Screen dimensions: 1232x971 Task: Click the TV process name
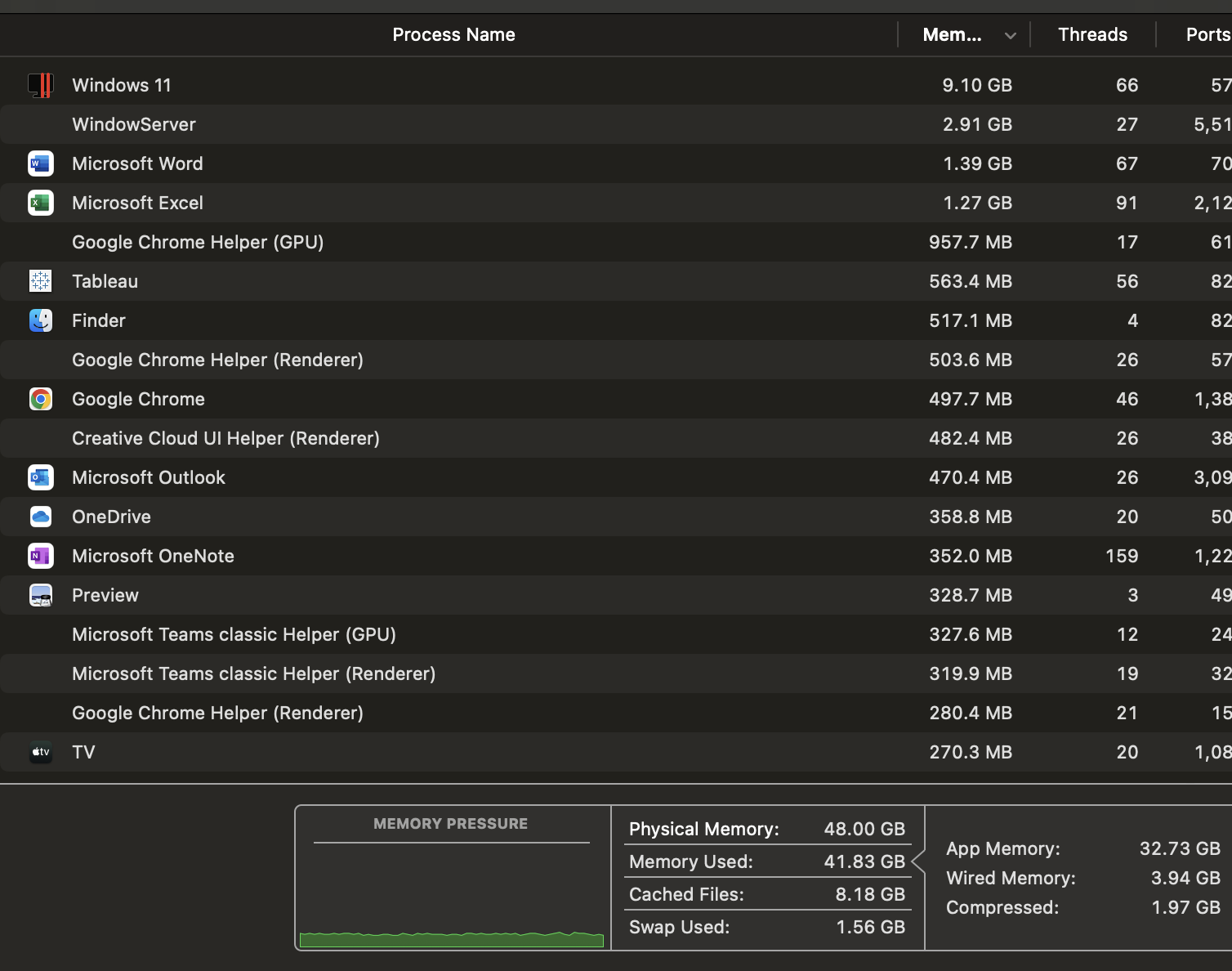pyautogui.click(x=83, y=752)
